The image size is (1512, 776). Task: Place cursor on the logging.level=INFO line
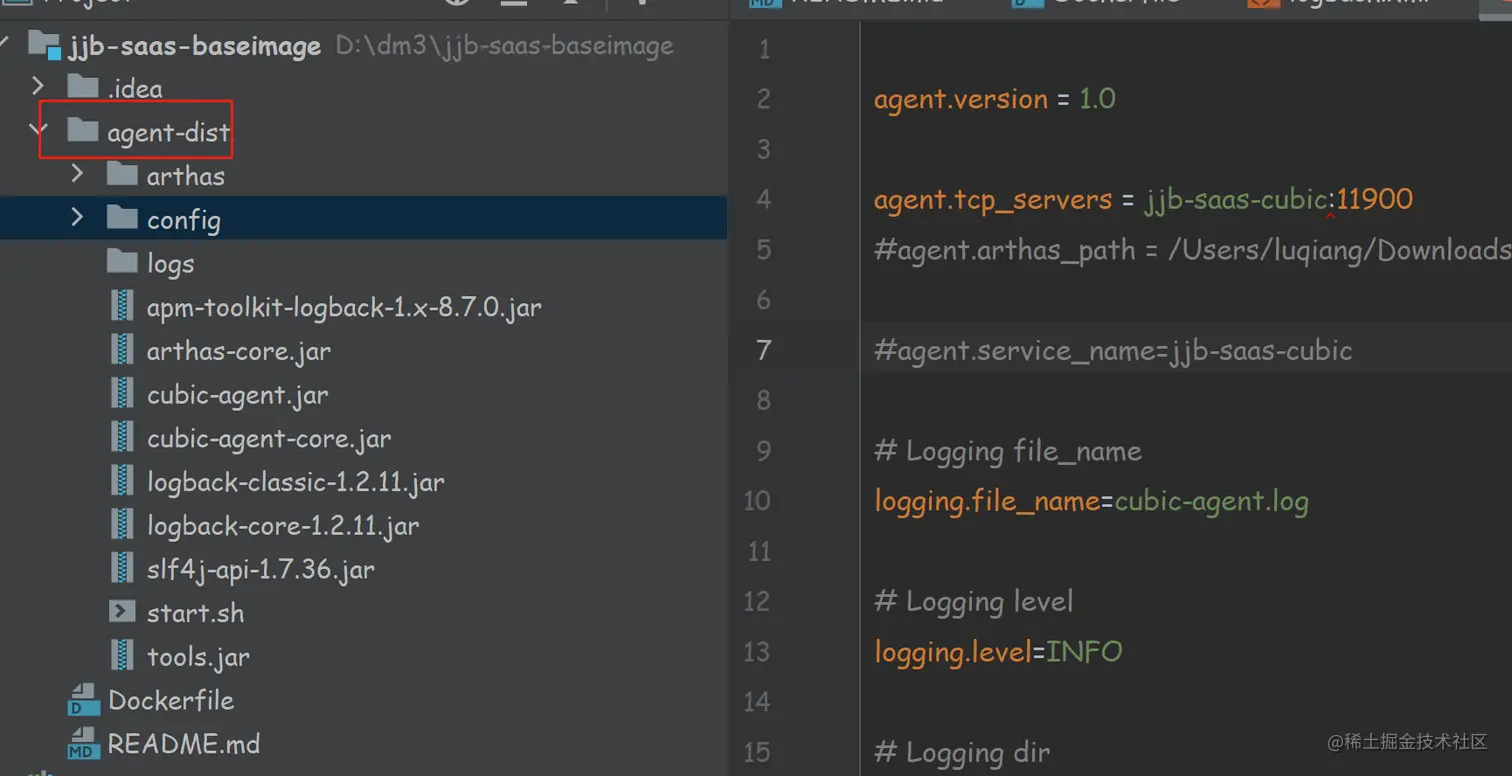pyautogui.click(x=998, y=652)
